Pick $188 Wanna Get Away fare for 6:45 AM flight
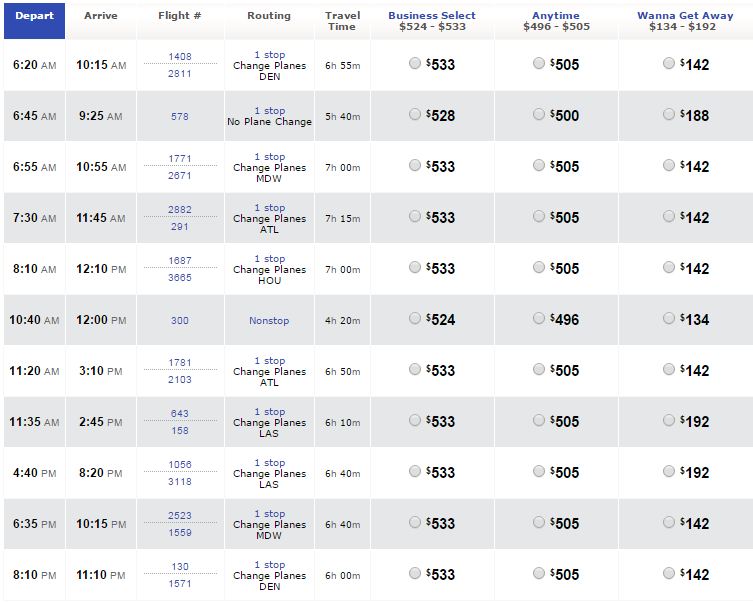 coord(669,115)
